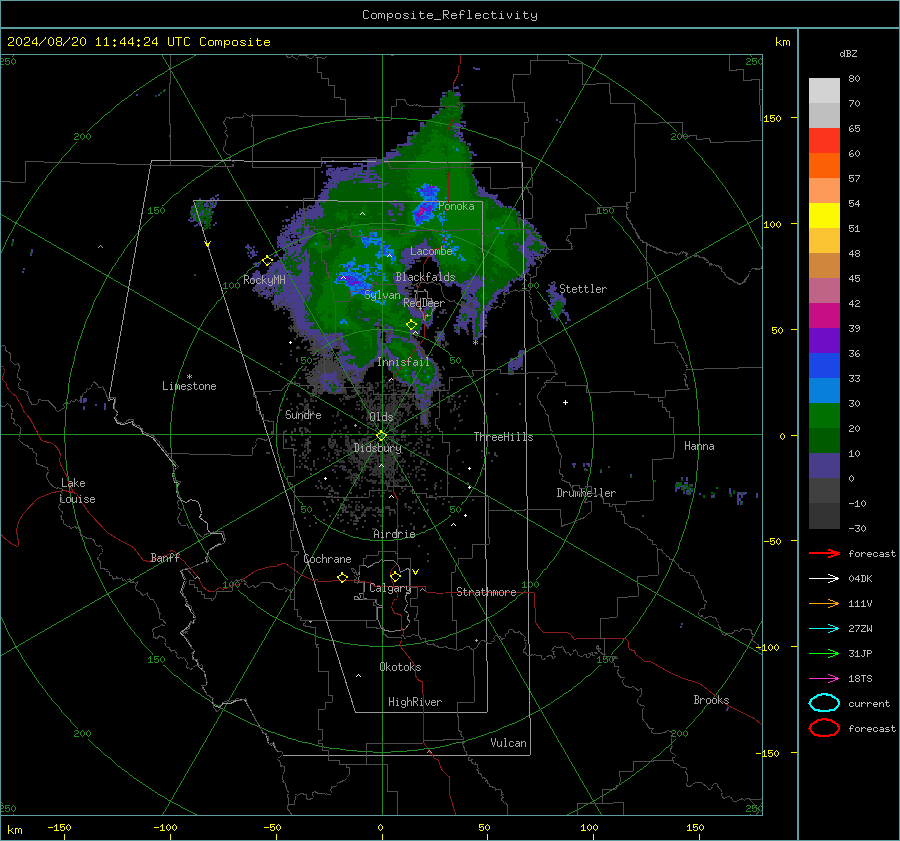Click the cyan current ellipse icon
900x841 pixels.
824,703
